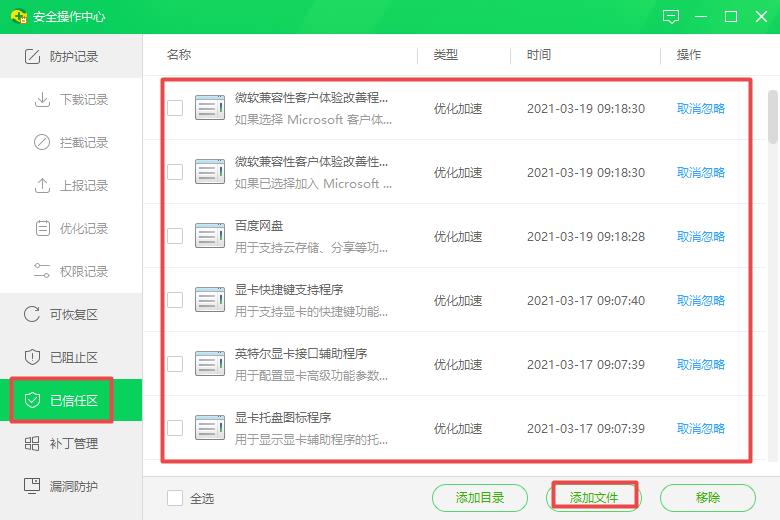Enable the 全选 select-all checkbox
Screen dimensions: 780x520
click(175, 498)
